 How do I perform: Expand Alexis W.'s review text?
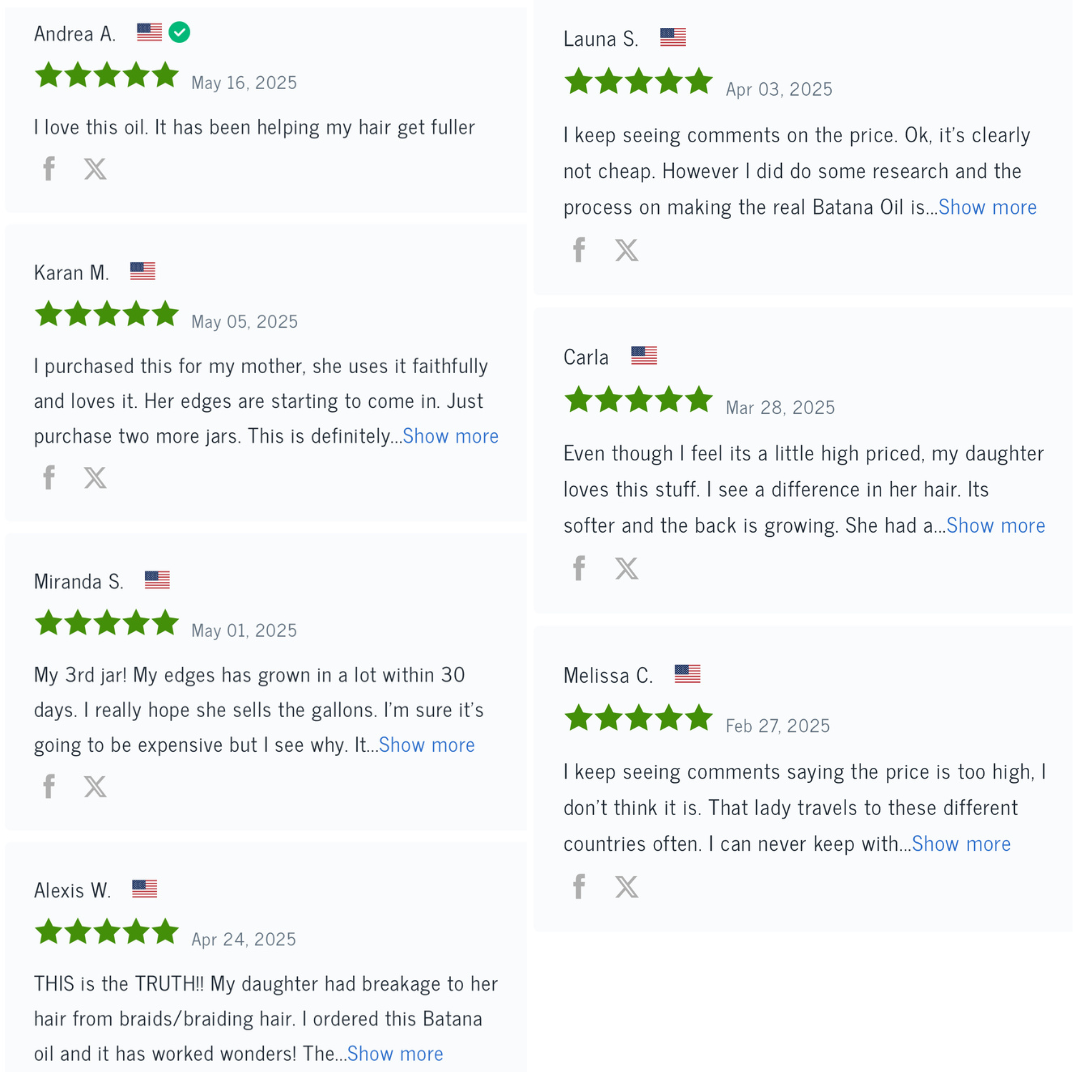(395, 1054)
